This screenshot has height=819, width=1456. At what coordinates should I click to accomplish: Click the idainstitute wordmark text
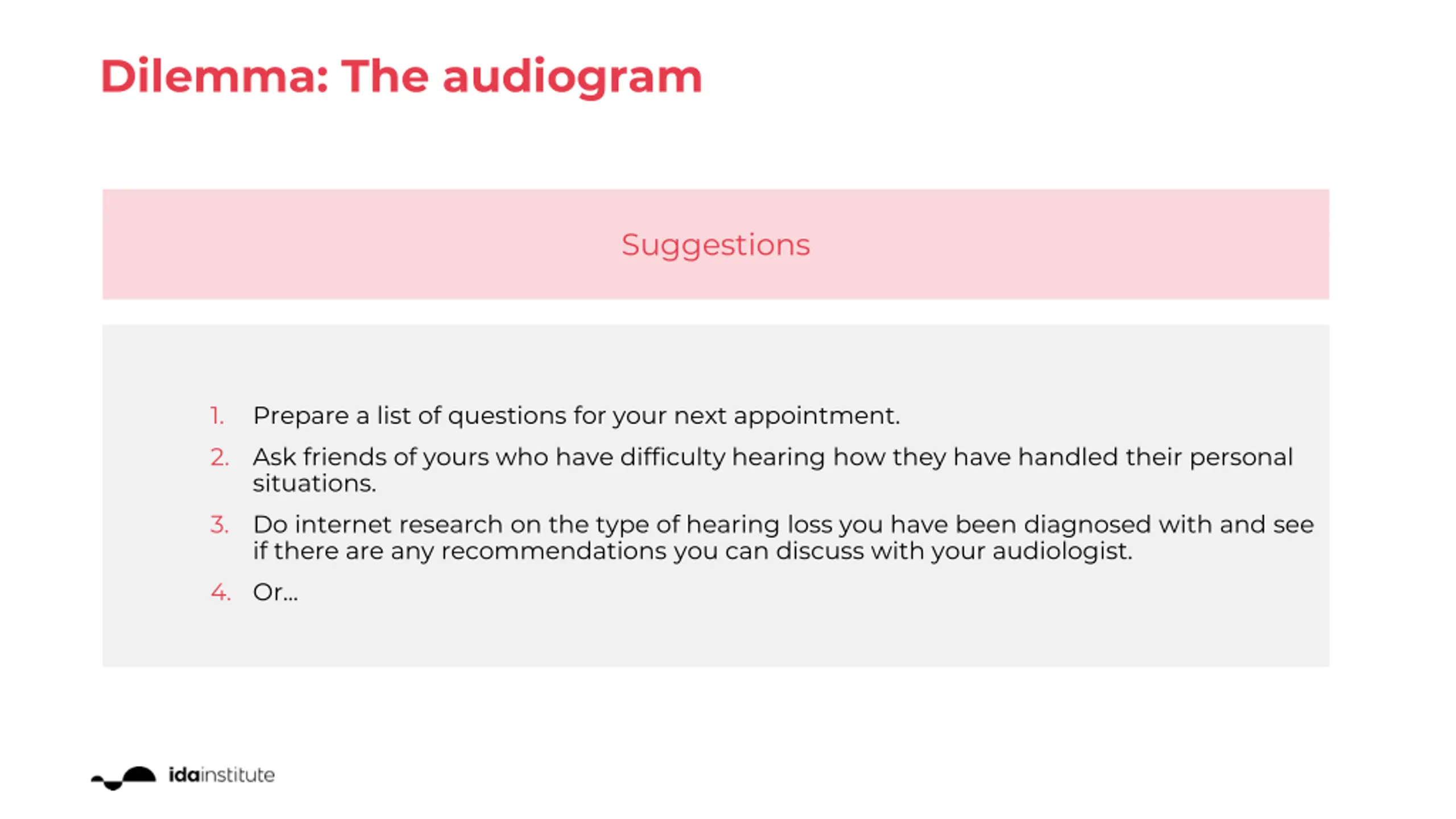click(x=221, y=775)
